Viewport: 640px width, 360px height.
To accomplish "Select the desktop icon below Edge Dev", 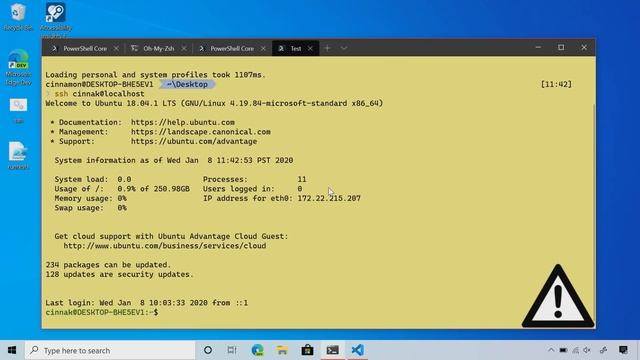I will pos(18,110).
